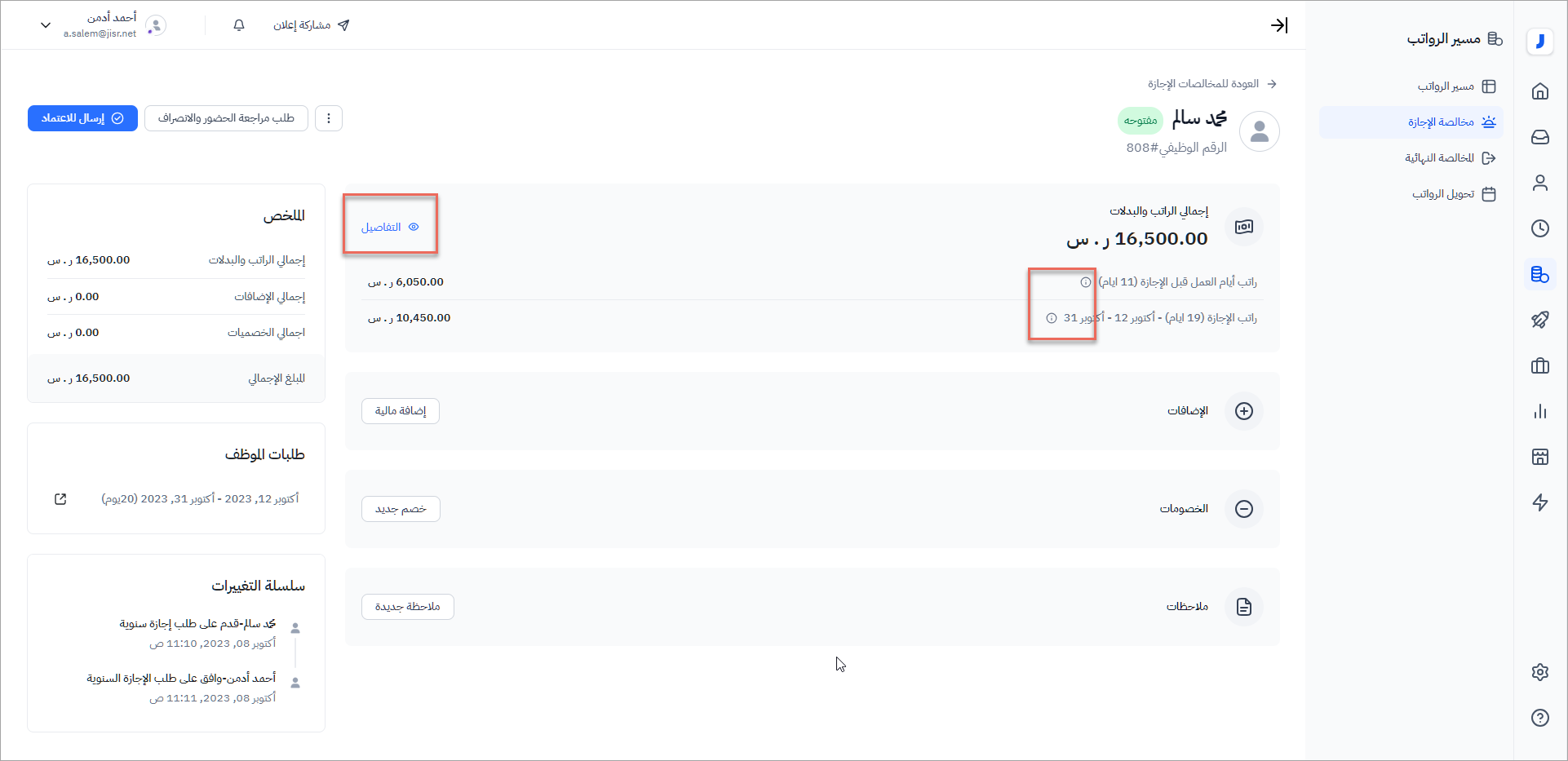Open the rocket icon in sidebar
The image size is (1568, 761).
1539,320
